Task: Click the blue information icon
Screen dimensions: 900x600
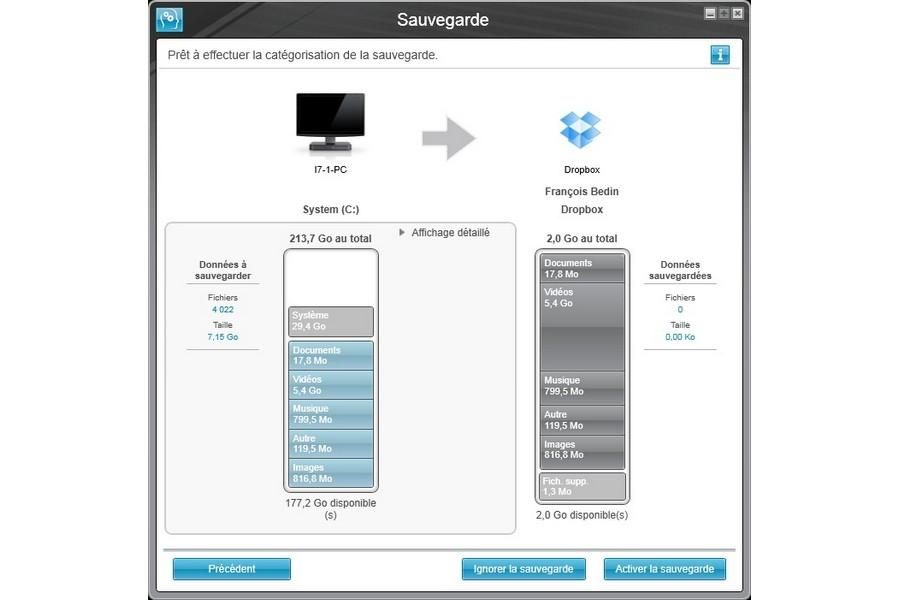Action: click(x=720, y=55)
